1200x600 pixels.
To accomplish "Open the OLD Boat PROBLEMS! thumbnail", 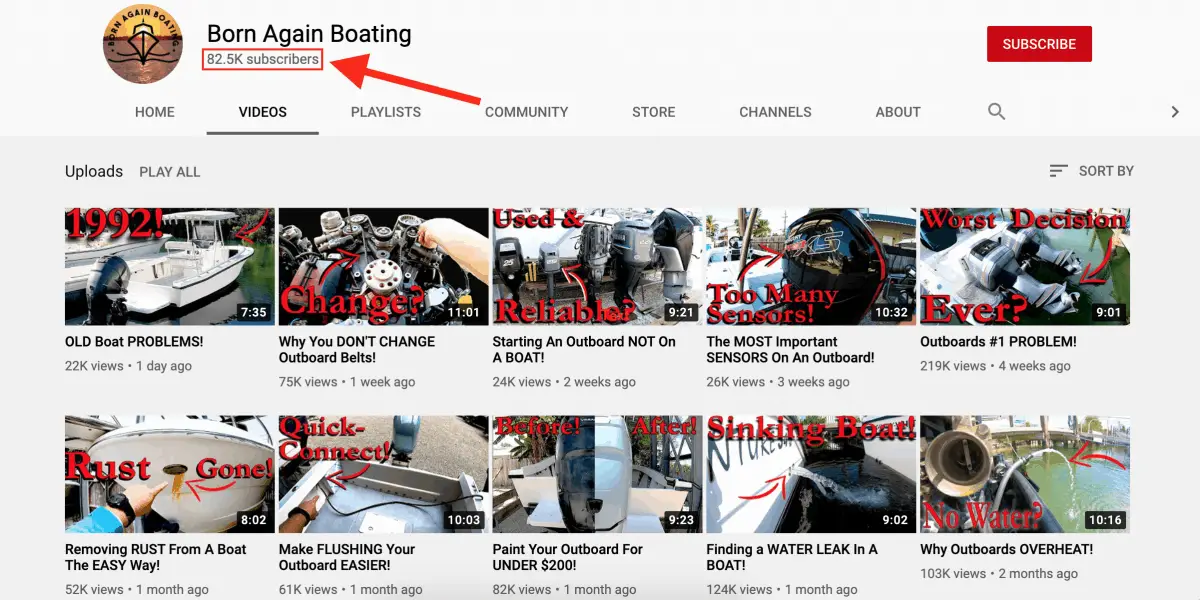I will (x=170, y=266).
